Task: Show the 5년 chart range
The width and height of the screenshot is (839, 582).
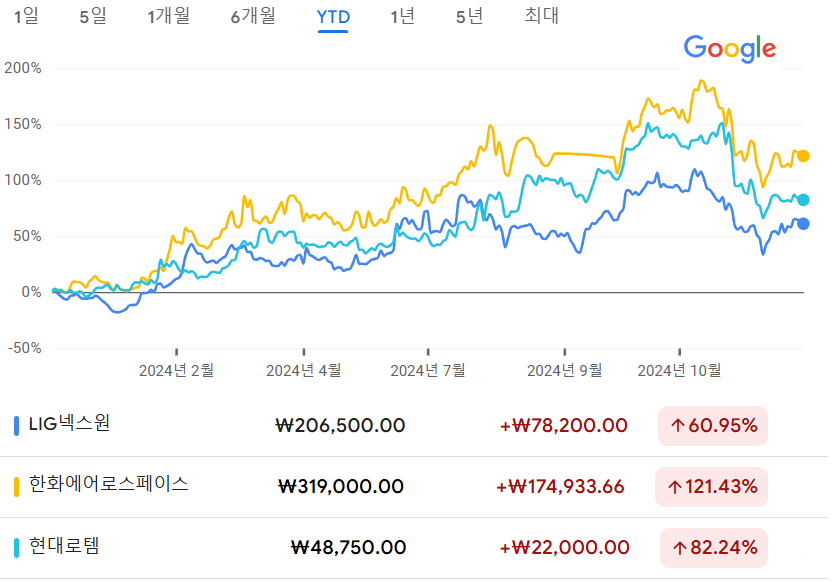Action: pos(469,16)
